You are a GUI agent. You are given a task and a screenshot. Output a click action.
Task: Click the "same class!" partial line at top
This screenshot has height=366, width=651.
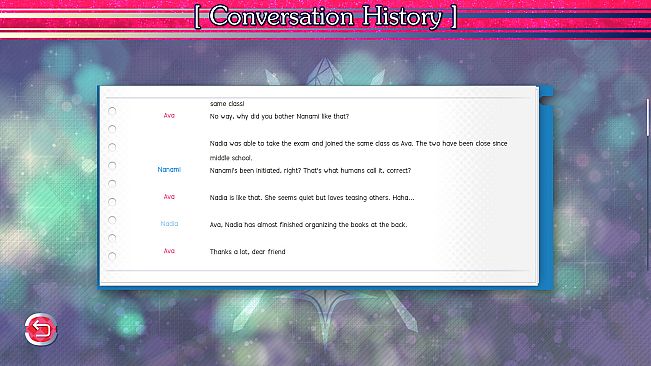[227, 103]
